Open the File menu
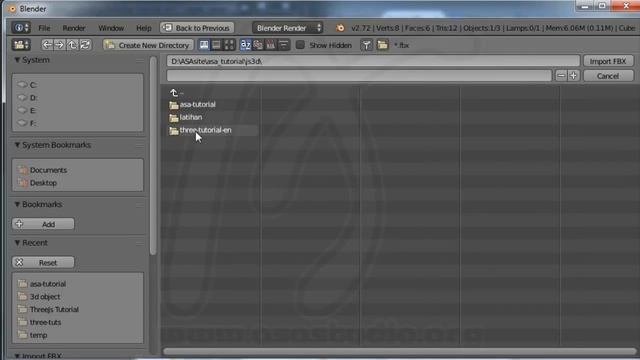 pyautogui.click(x=44, y=28)
